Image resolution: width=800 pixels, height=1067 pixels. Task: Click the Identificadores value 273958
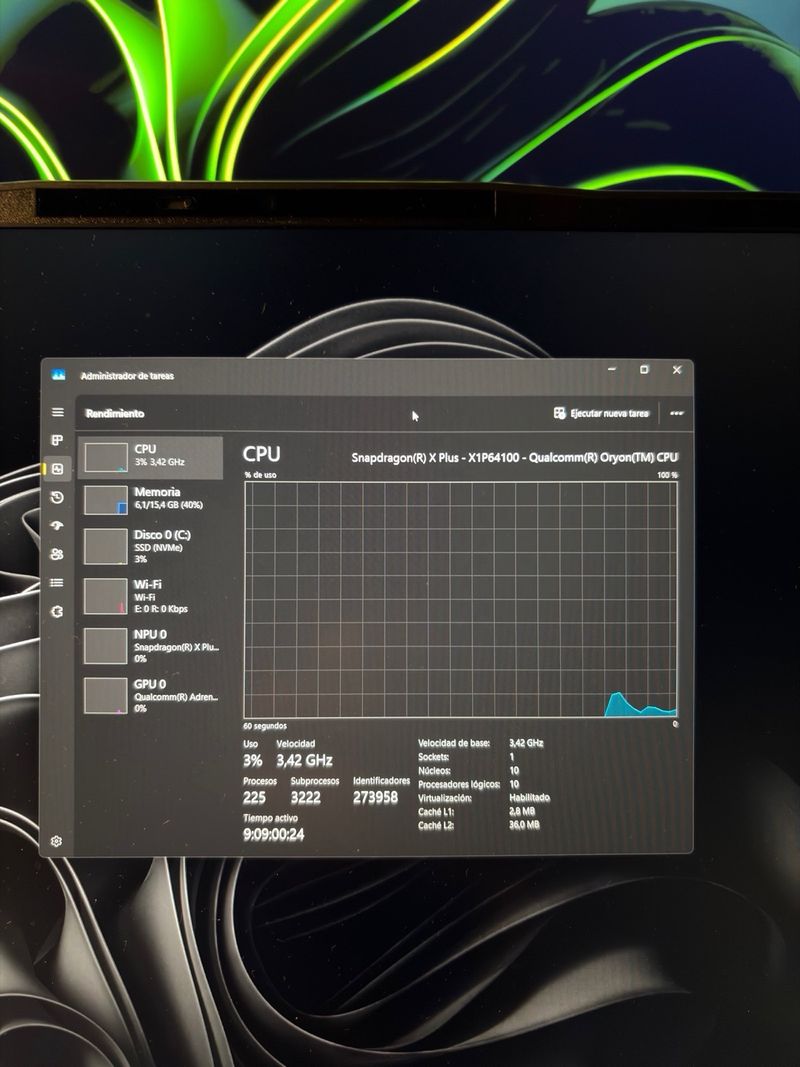tap(376, 797)
